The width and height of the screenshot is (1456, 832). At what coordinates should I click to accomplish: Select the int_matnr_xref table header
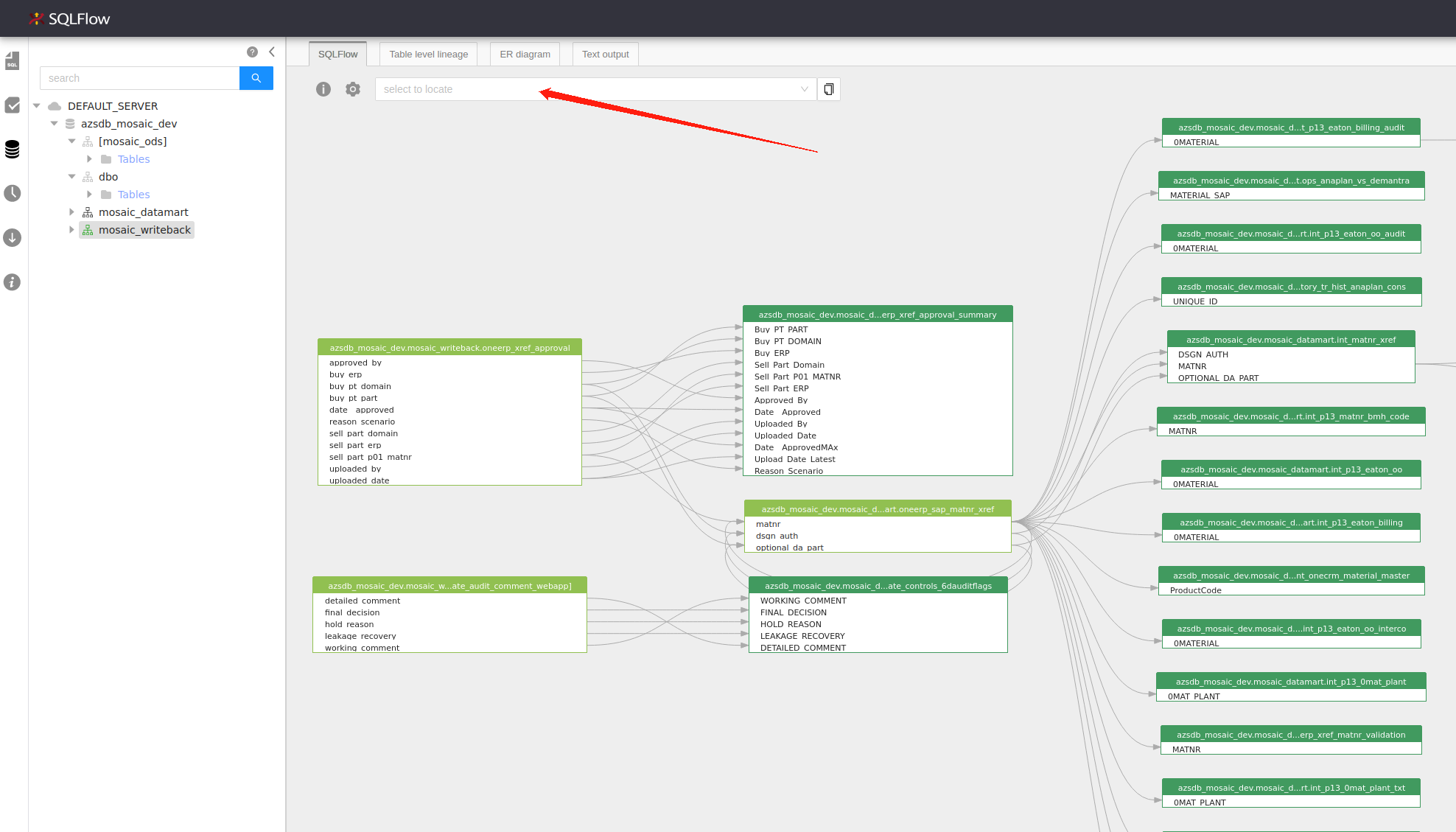1291,340
